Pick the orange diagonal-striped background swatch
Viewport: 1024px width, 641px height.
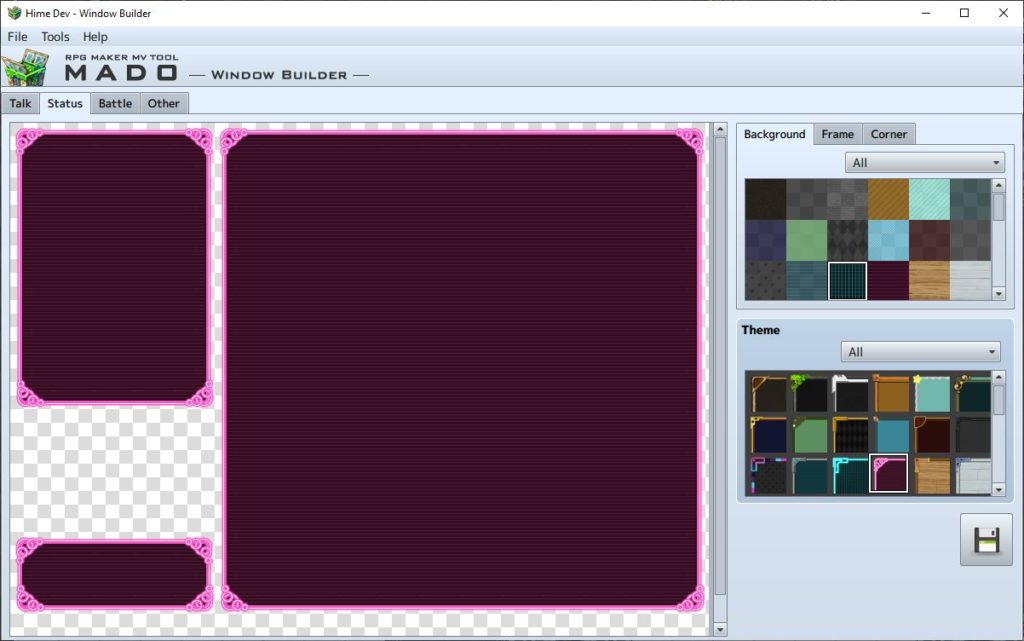coord(888,199)
